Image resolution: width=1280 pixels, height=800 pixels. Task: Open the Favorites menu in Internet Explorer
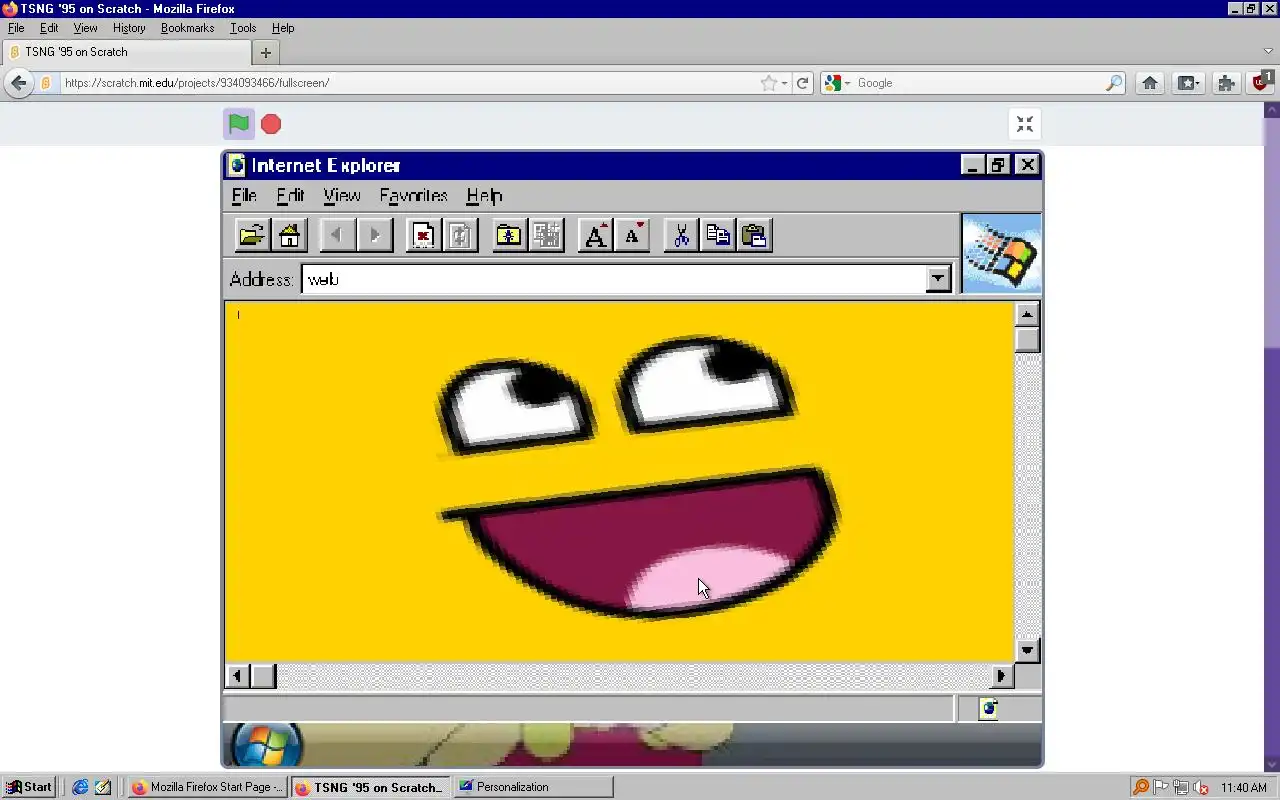tap(413, 195)
